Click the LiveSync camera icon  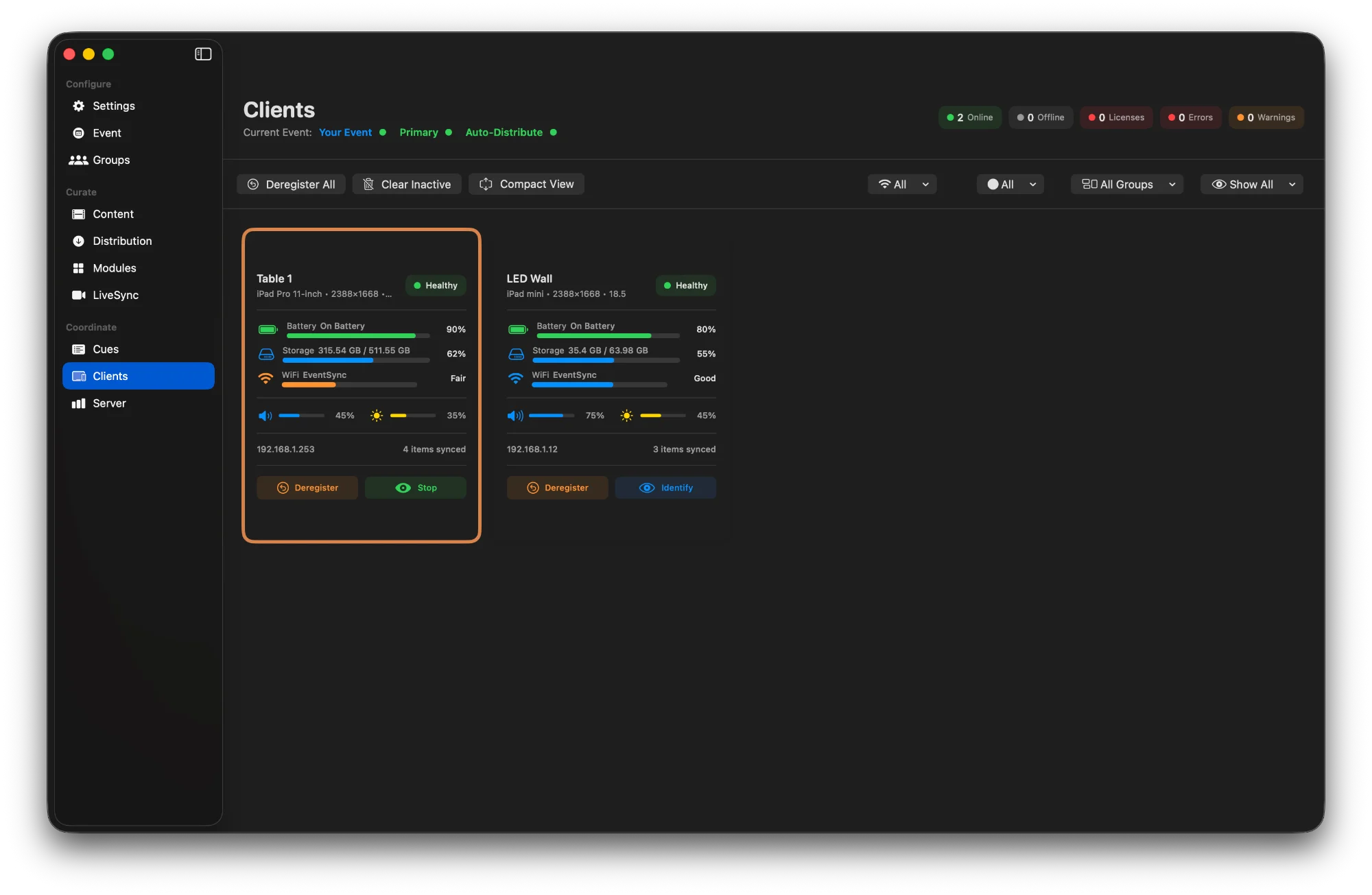[x=78, y=295]
